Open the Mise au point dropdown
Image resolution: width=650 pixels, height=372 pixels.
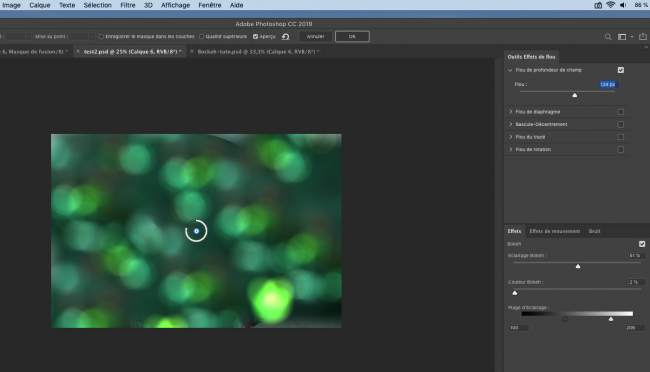(x=92, y=36)
